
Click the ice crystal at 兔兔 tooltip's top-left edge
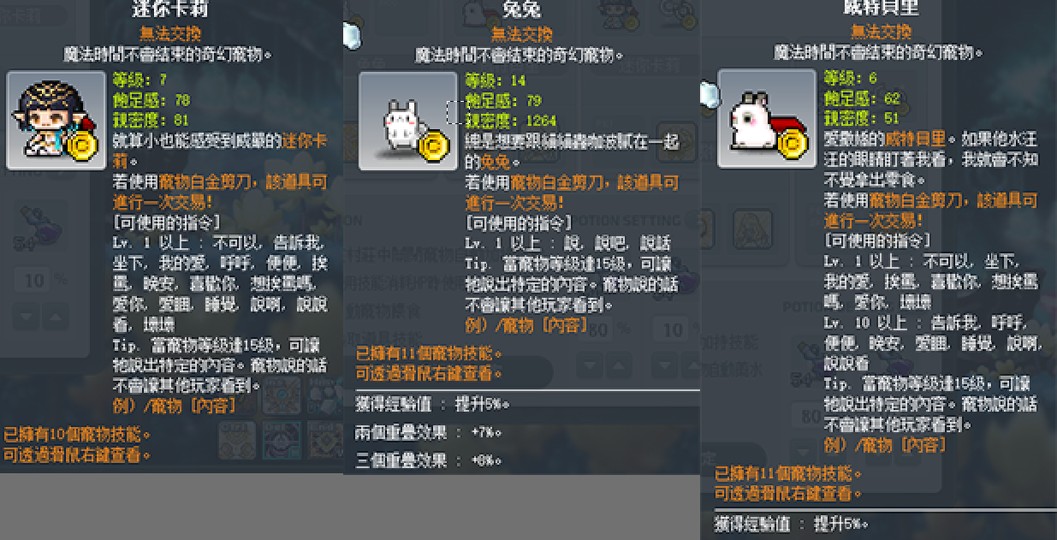[351, 36]
